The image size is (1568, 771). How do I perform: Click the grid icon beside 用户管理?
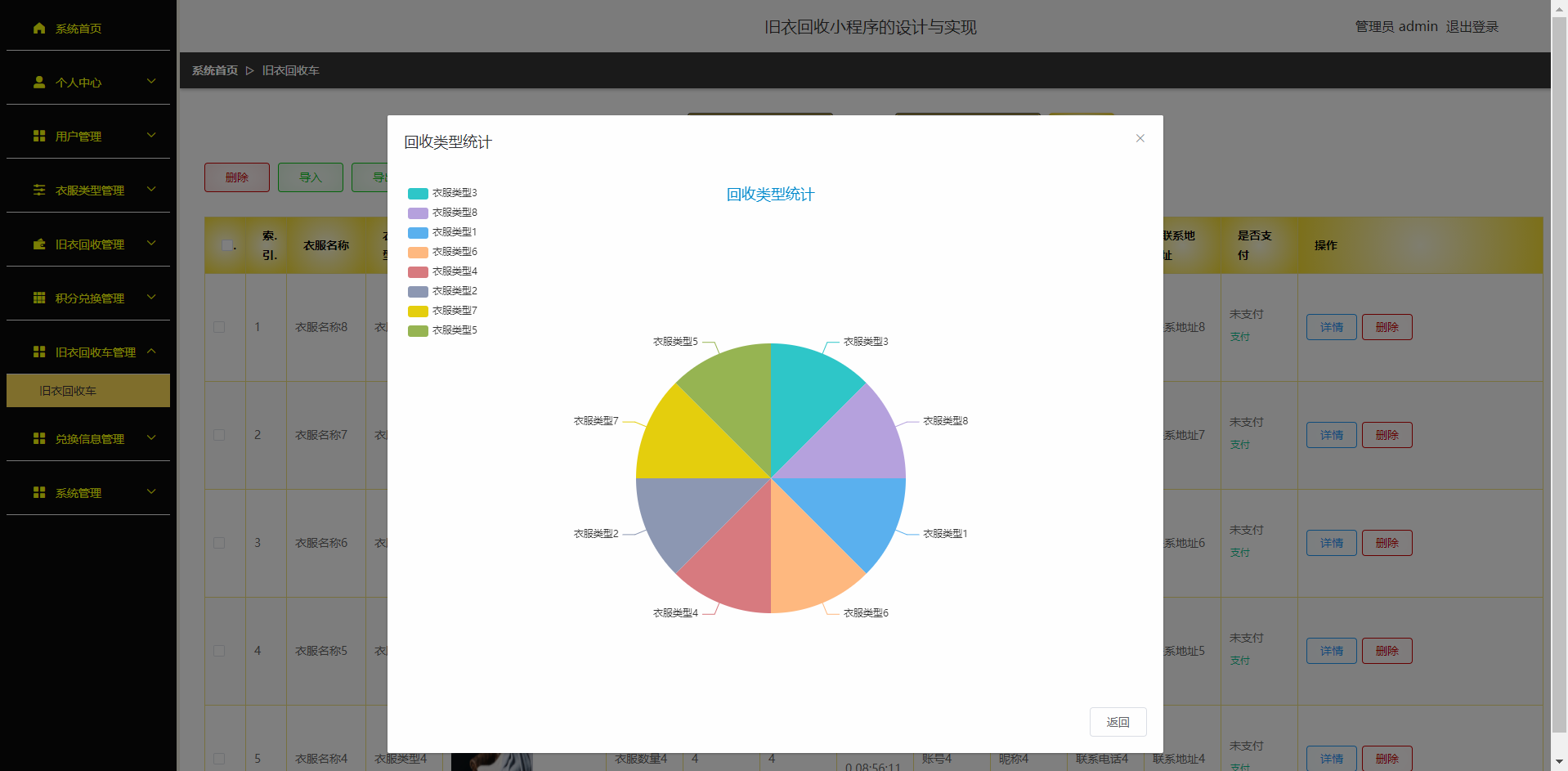38,137
